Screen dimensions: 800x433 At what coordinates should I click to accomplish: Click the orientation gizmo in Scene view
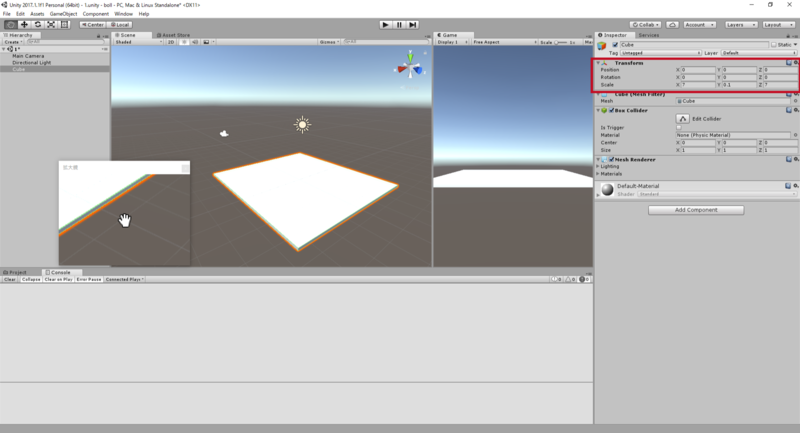click(410, 66)
